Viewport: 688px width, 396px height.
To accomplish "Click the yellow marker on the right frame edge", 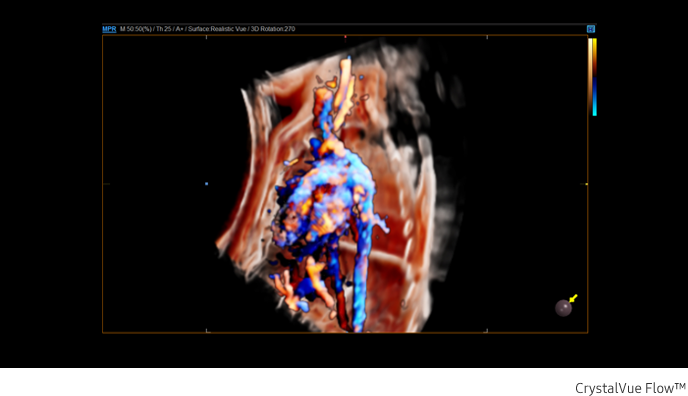I will tap(587, 184).
